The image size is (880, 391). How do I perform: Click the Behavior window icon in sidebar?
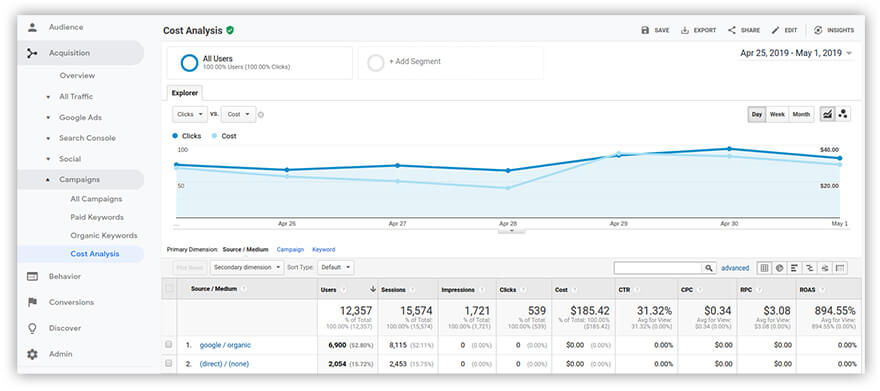tap(32, 277)
